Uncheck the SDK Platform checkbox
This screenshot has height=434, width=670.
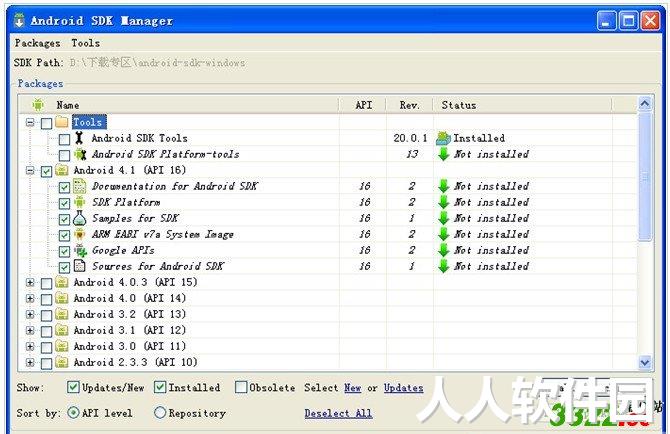tap(64, 203)
